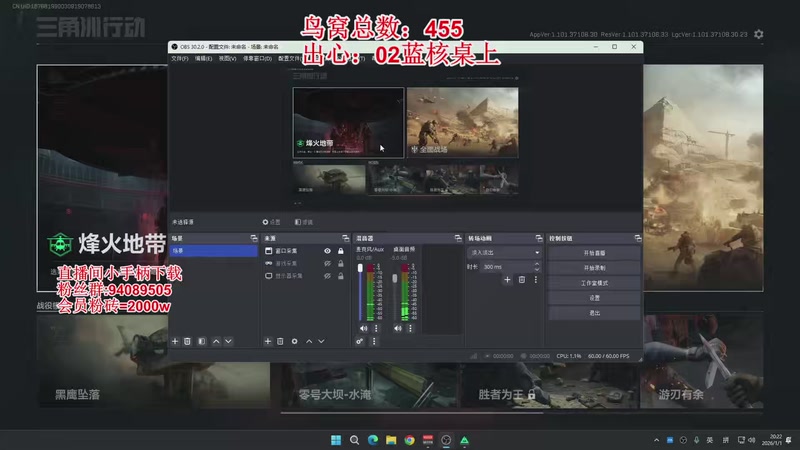Open Mic/Aux channel three-dot options
800x450 pixels.
(377, 329)
